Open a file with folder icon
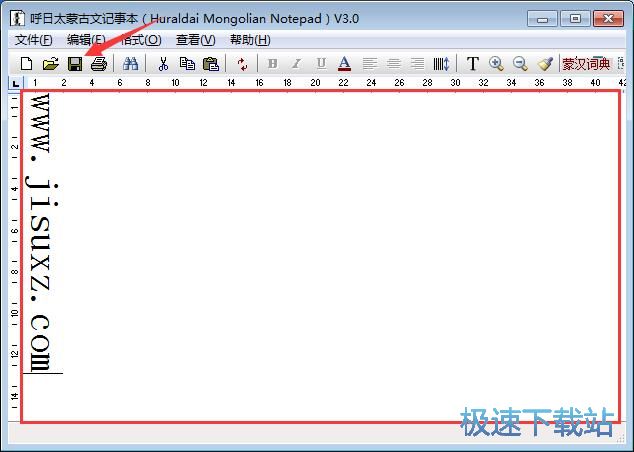634x452 pixels. pos(50,64)
